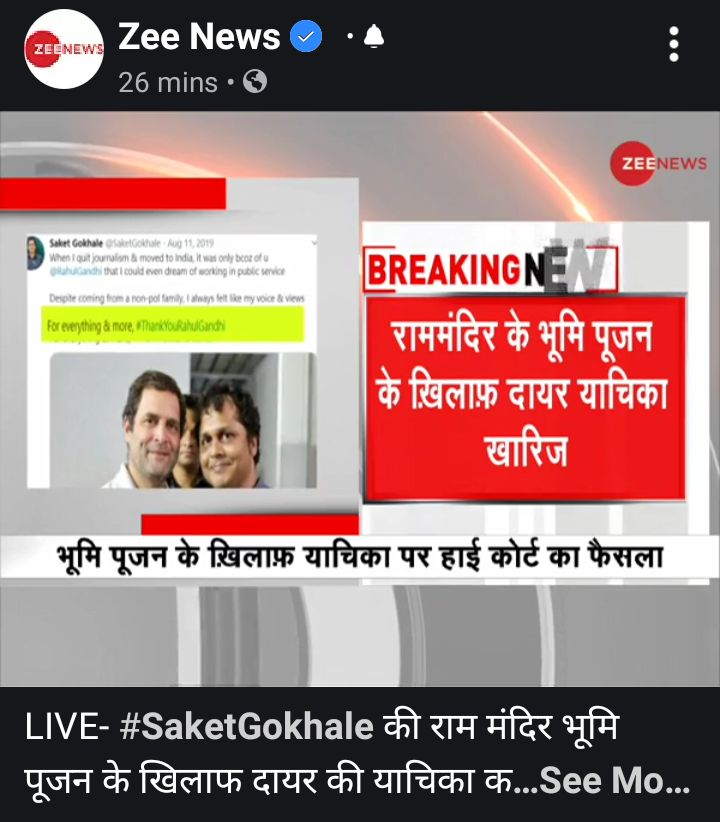Tap the @RahulGandhi mention in the tweet
Image resolution: width=720 pixels, height=822 pixels.
76,271
